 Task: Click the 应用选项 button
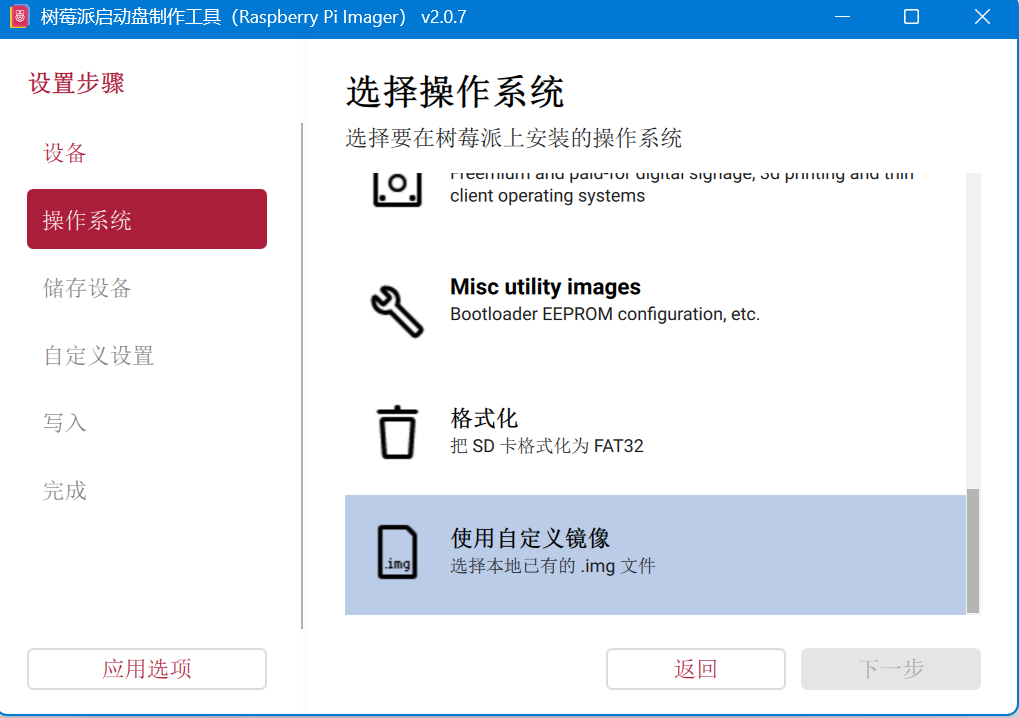147,669
